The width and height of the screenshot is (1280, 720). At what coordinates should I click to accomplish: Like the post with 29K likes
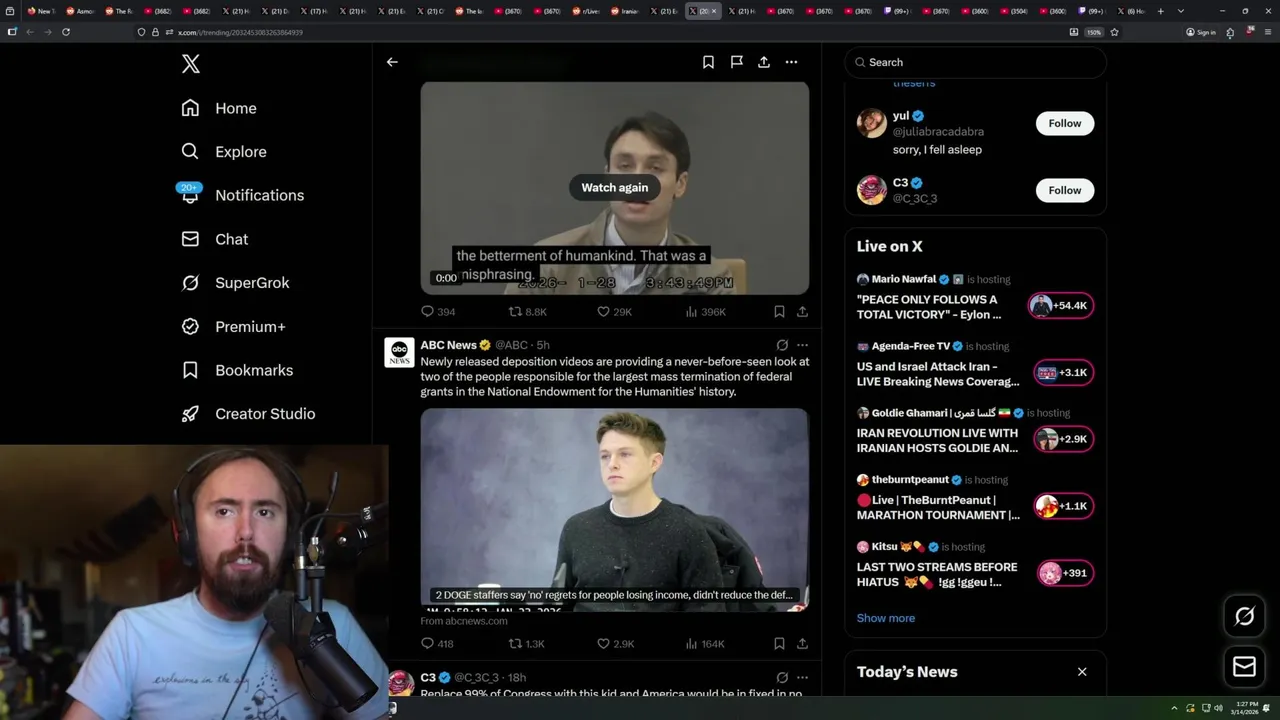[614, 312]
